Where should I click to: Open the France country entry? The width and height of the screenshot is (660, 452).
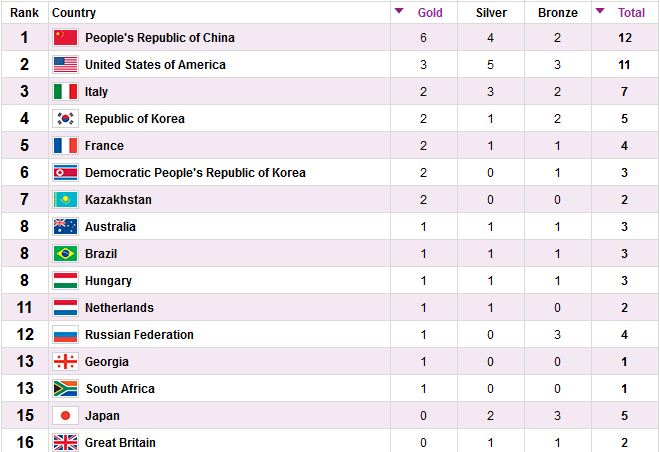point(104,146)
